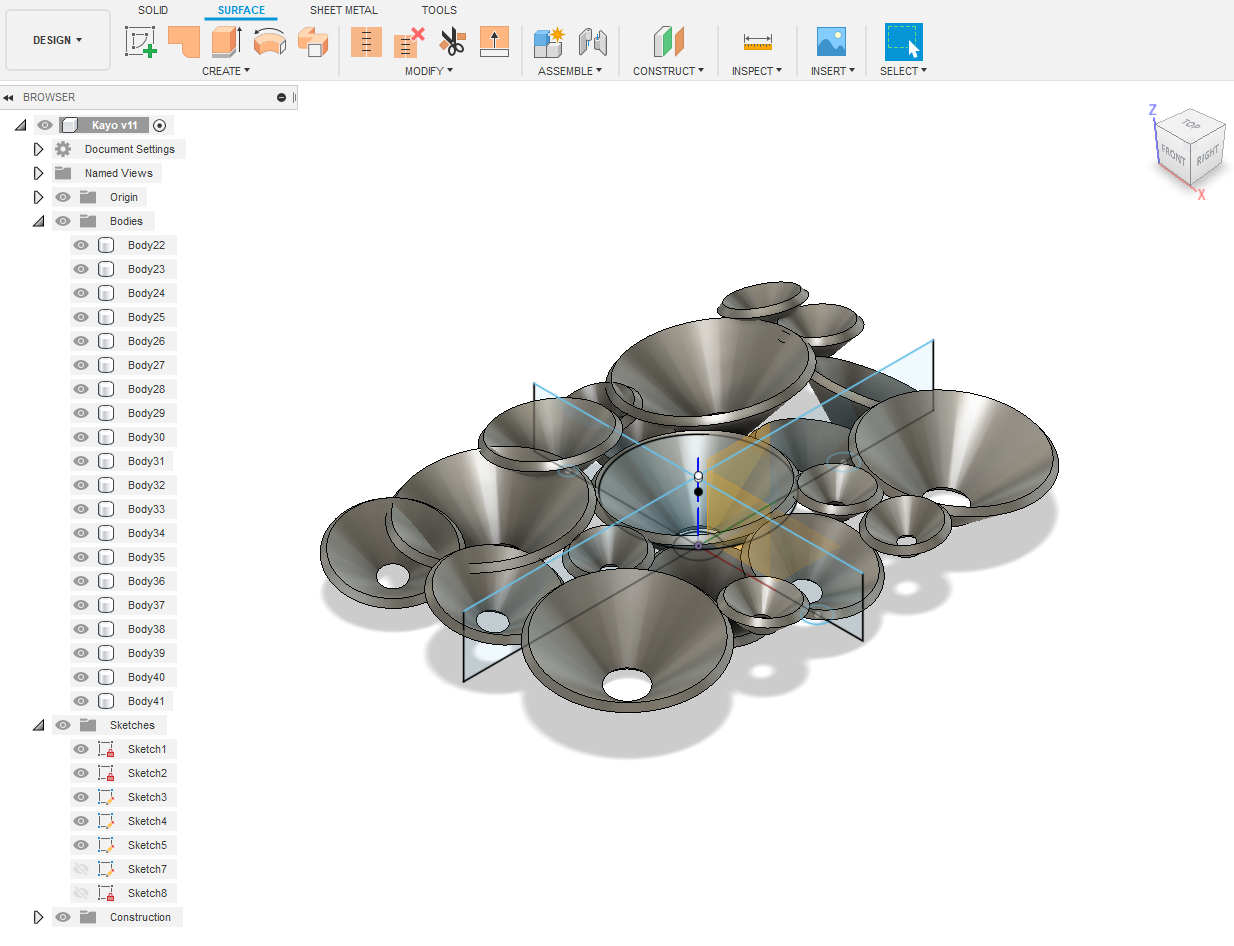Open the INSPECT dropdown menu
1234x946 pixels.
(x=756, y=71)
